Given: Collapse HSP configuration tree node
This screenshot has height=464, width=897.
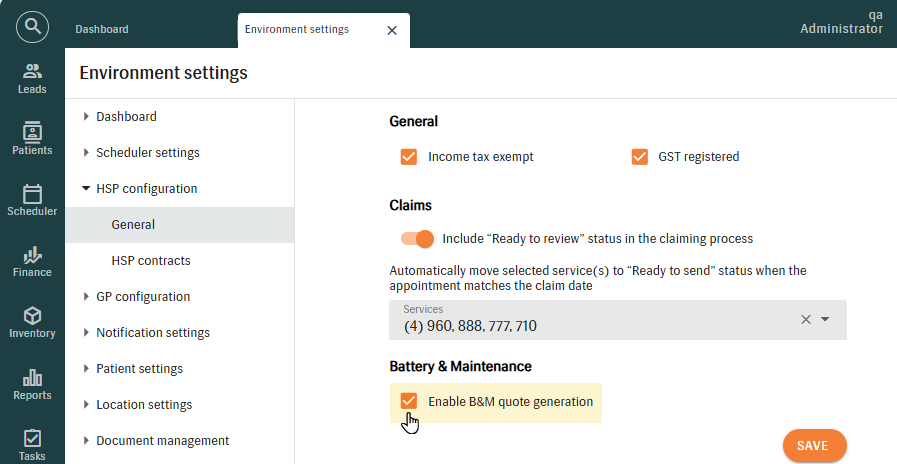Looking at the screenshot, I should pyautogui.click(x=86, y=189).
